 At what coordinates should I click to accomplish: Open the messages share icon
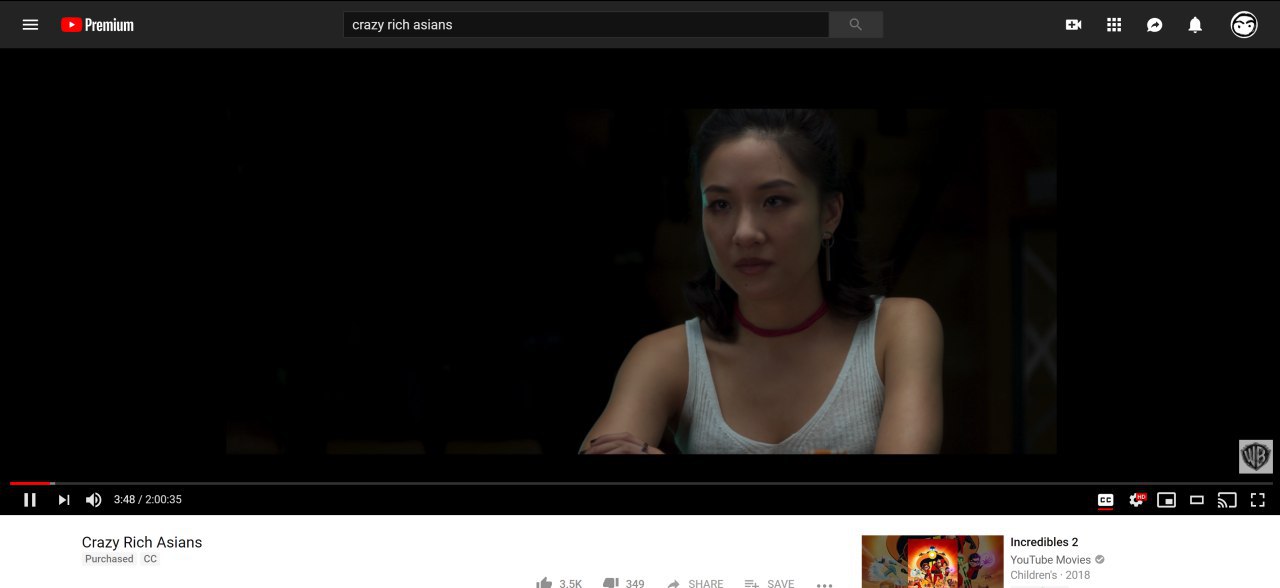pos(1154,25)
